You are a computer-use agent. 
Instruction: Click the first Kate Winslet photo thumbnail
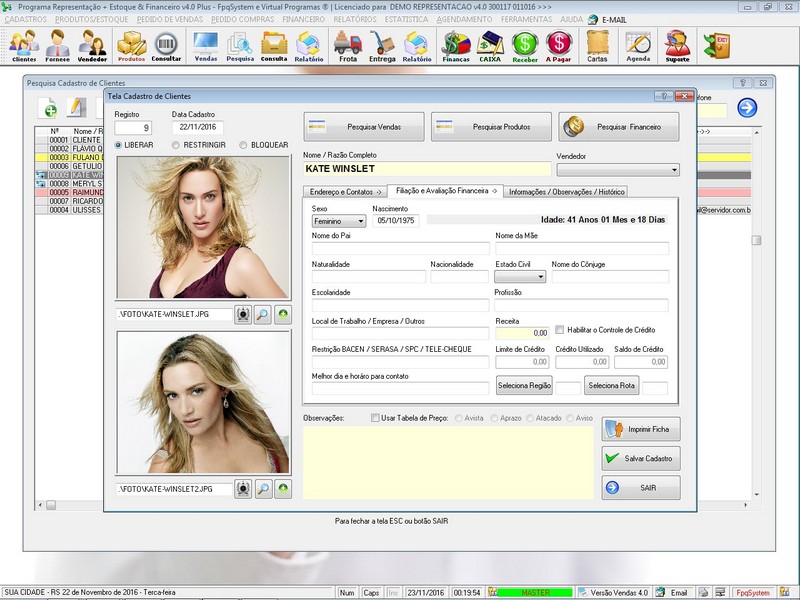coord(204,228)
